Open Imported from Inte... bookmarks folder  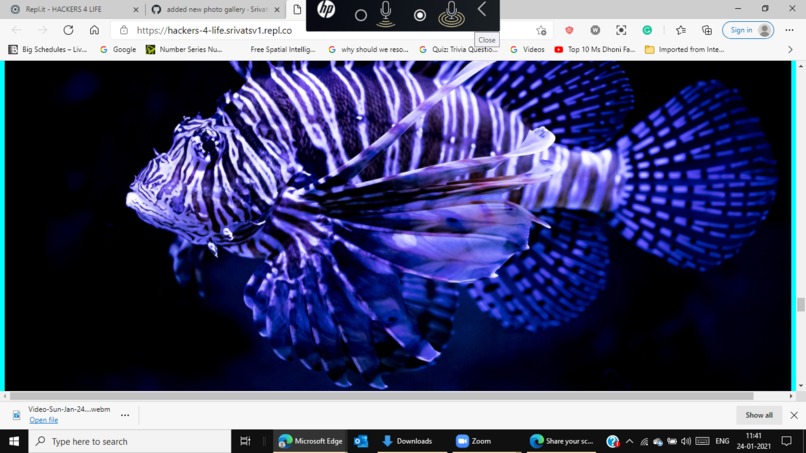click(x=685, y=49)
